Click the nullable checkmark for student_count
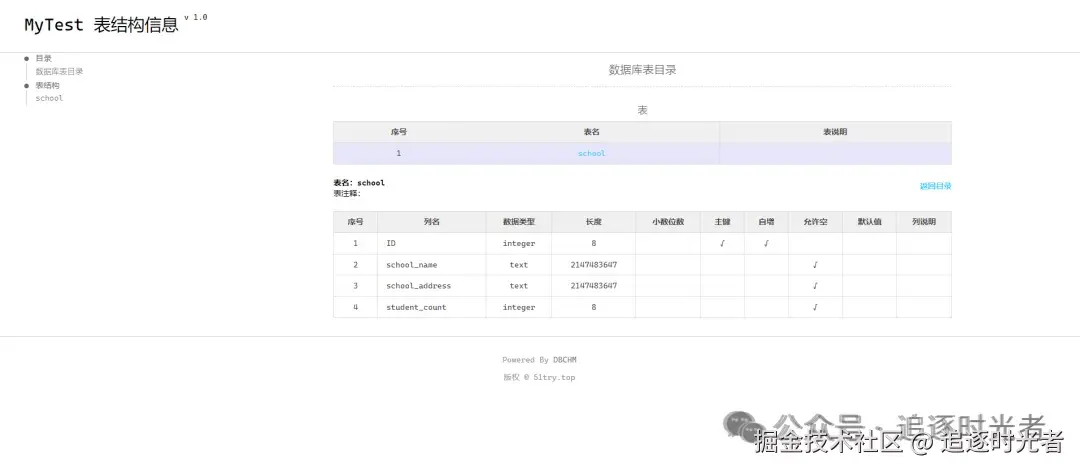Image resolution: width=1080 pixels, height=471 pixels. click(816, 307)
